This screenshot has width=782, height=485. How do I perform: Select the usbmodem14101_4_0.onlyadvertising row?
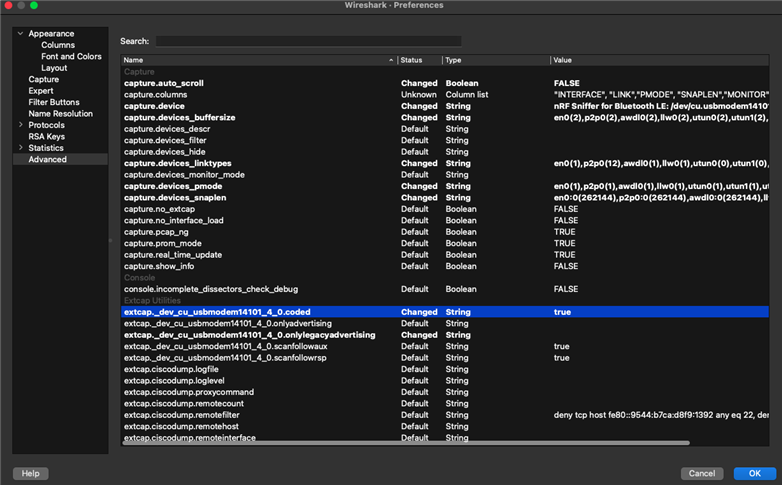coord(445,323)
